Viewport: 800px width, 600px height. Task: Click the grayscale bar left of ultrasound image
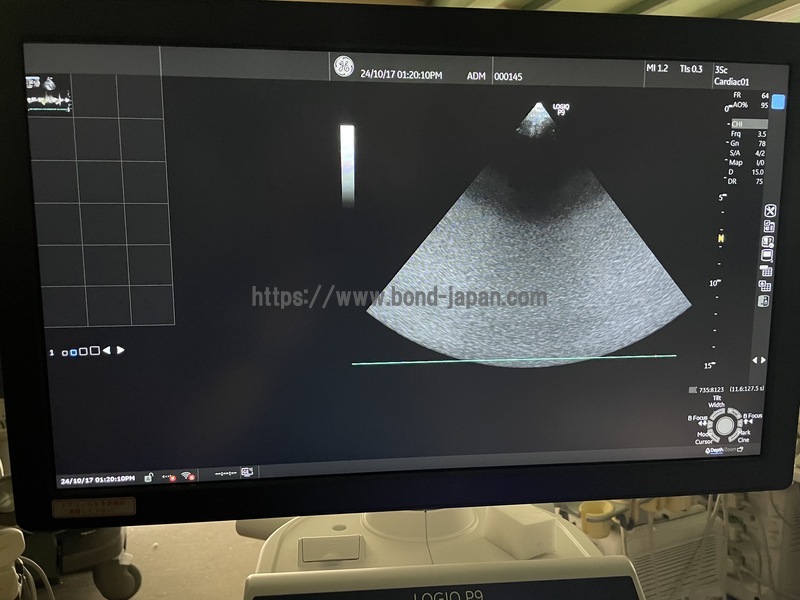(x=347, y=165)
